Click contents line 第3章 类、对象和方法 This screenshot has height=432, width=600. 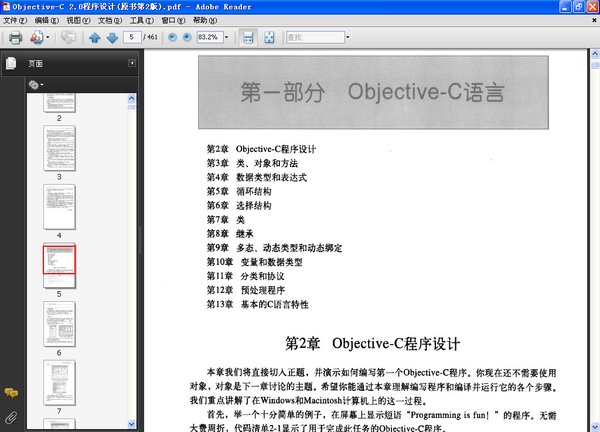point(252,163)
